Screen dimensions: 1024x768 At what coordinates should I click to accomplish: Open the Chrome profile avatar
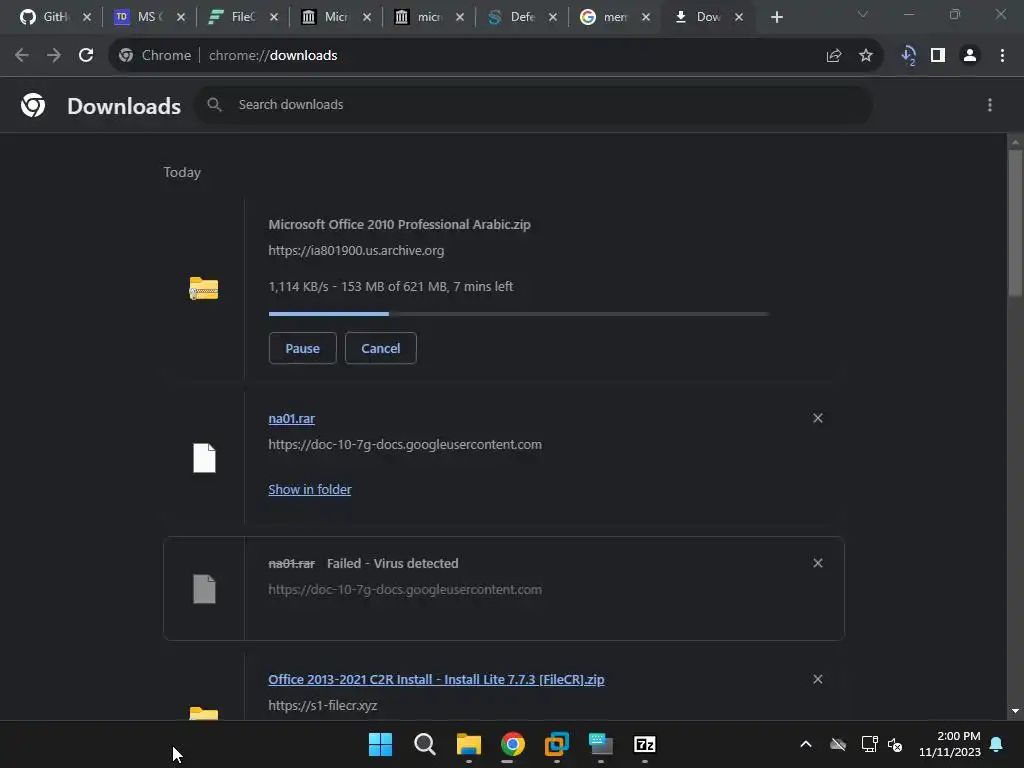[970, 56]
